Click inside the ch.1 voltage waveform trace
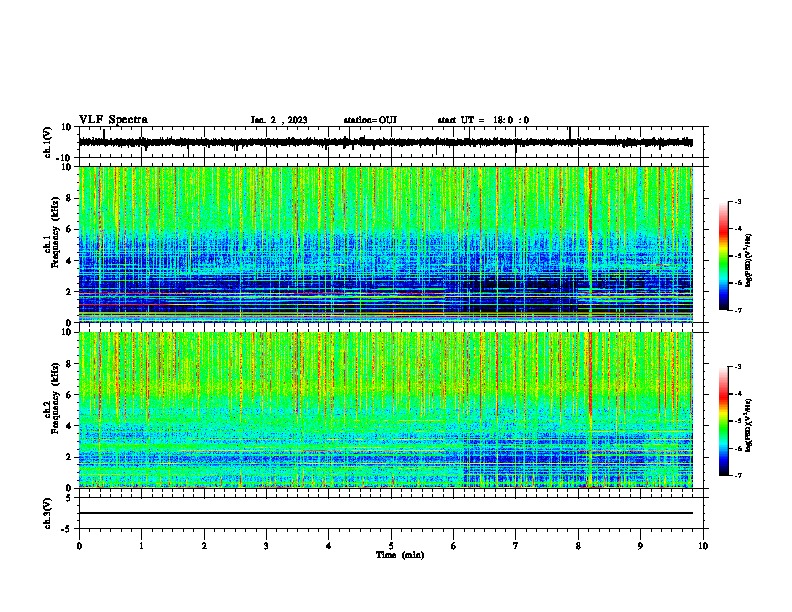792x612 pixels. [x=385, y=142]
